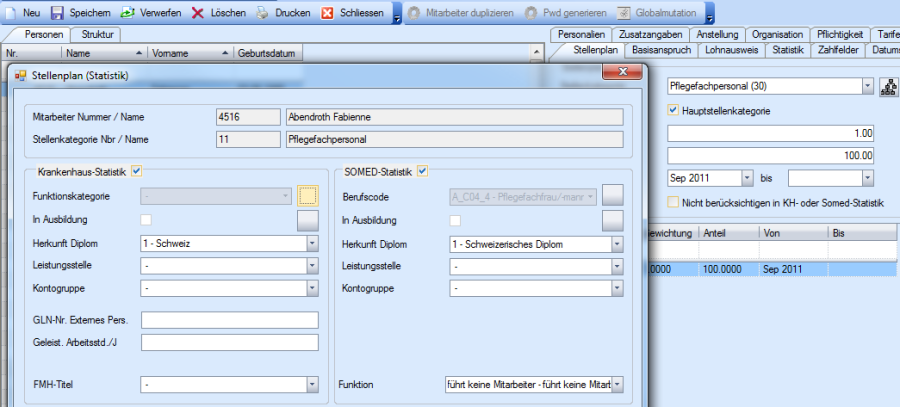This screenshot has width=900, height=407.
Task: Click the button next to Berufscode
Action: point(612,196)
